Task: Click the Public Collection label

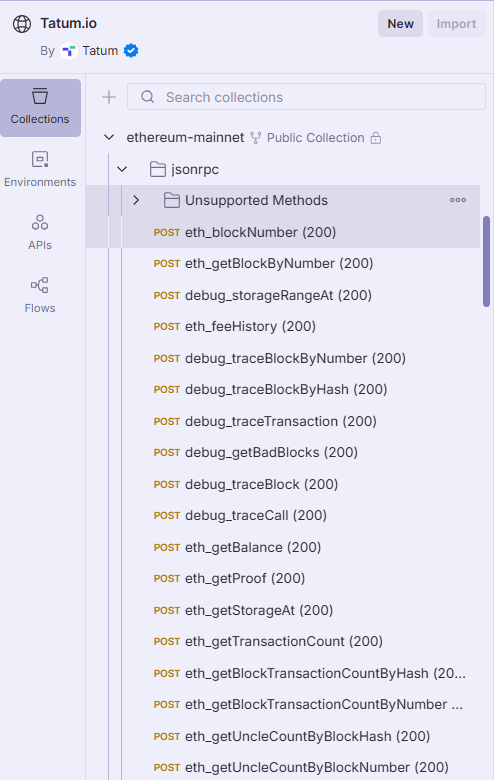Action: click(x=315, y=138)
